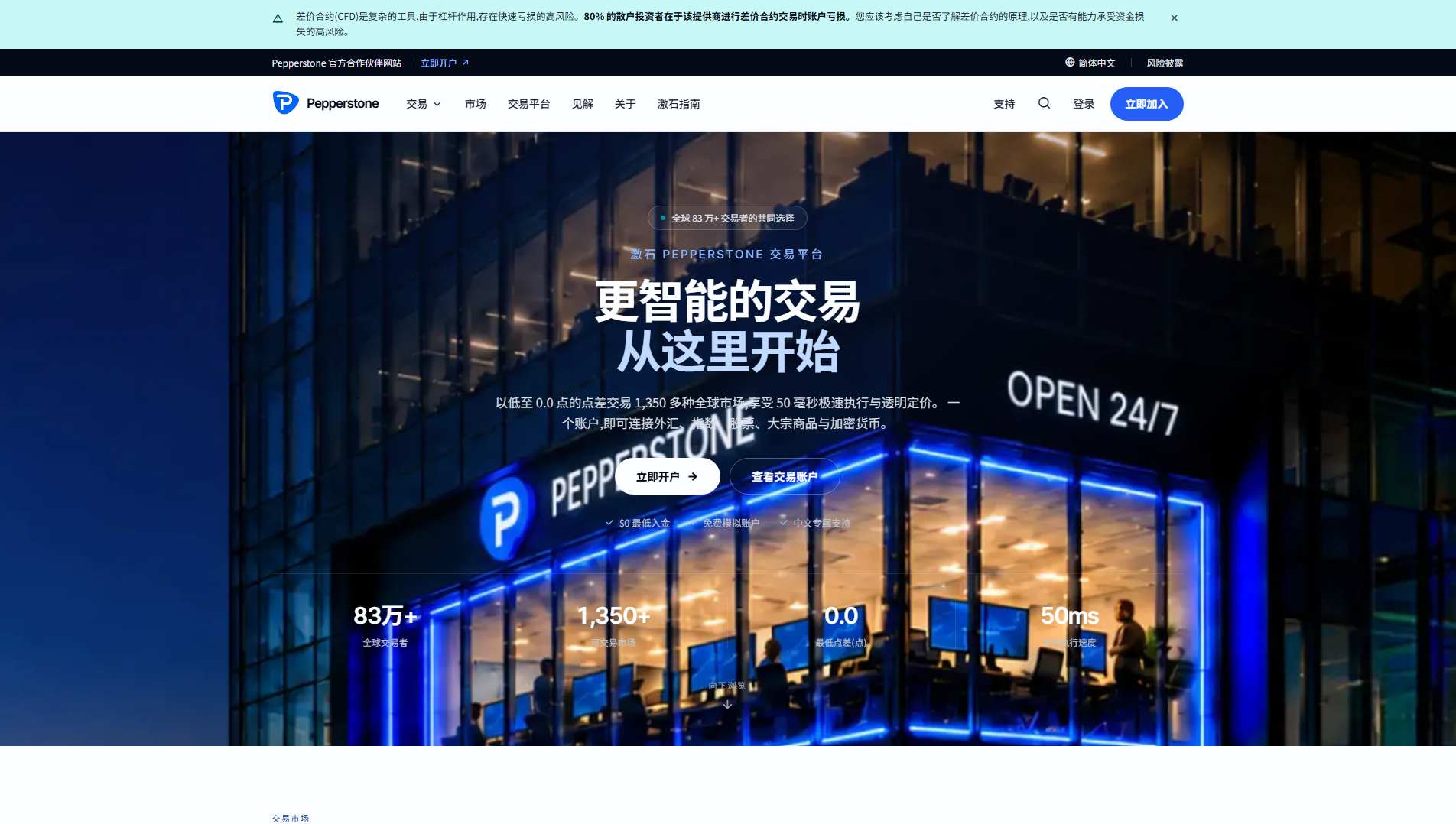This screenshot has height=824, width=1456.
Task: Open the 立即开户 external link in top bar
Action: point(444,63)
